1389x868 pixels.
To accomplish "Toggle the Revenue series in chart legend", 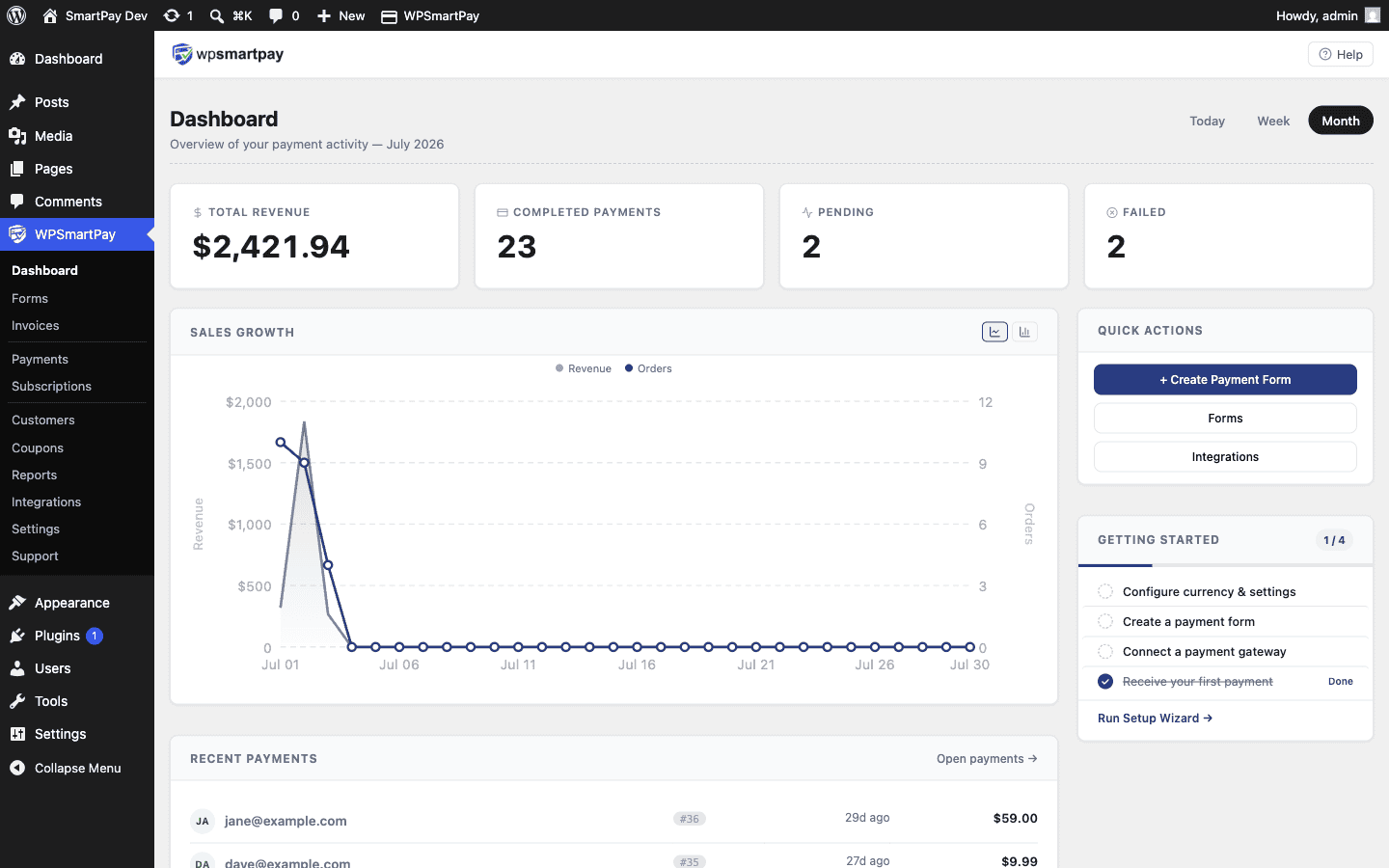I will [584, 368].
